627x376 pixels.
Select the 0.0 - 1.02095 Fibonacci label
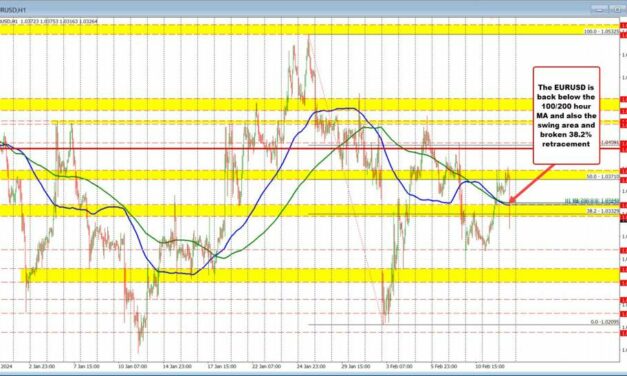point(605,322)
